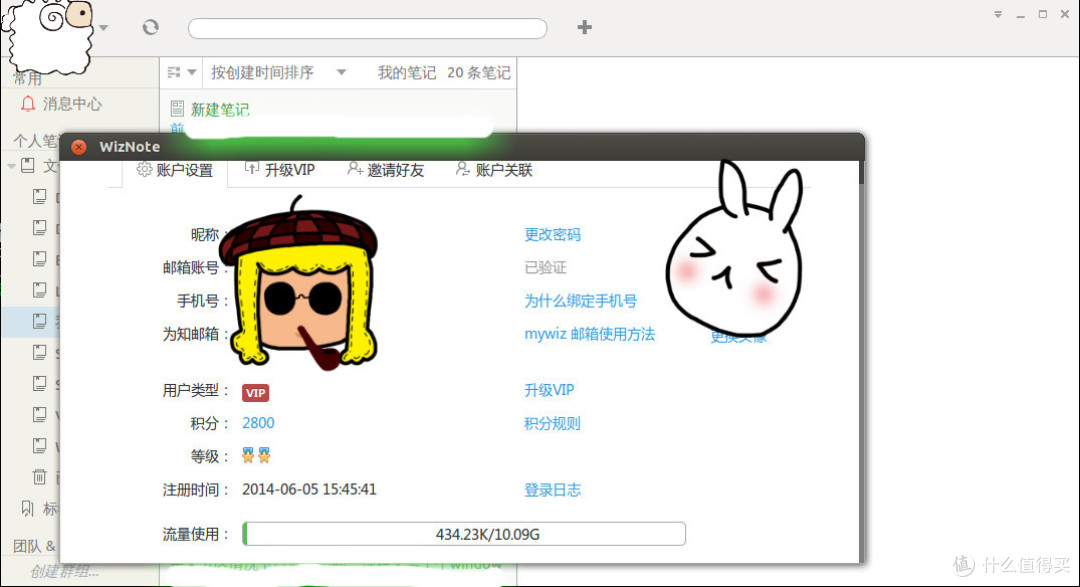
Task: Click the plus new tab icon
Action: [584, 27]
